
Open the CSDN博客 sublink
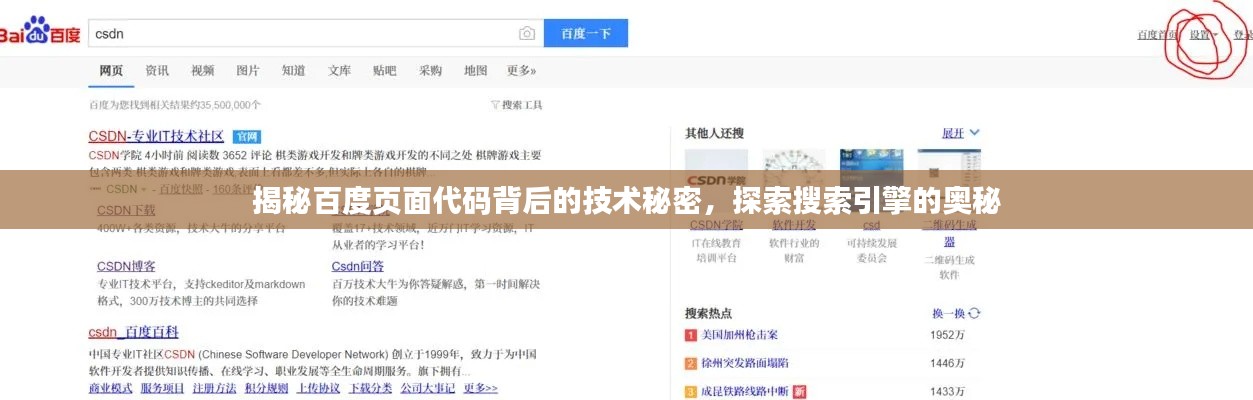[x=126, y=266]
